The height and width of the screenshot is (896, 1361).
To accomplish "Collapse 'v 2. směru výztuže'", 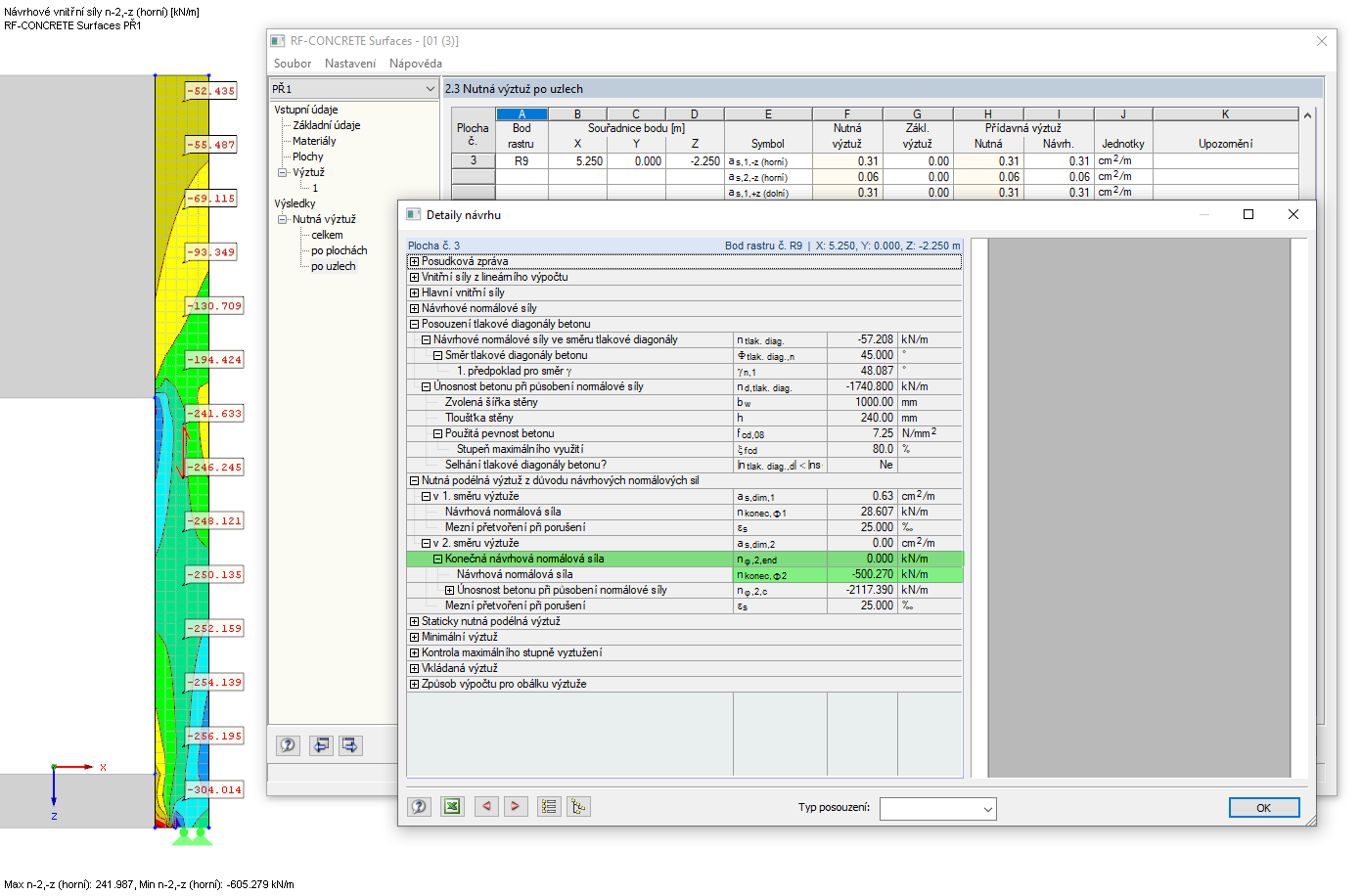I will pyautogui.click(x=426, y=543).
